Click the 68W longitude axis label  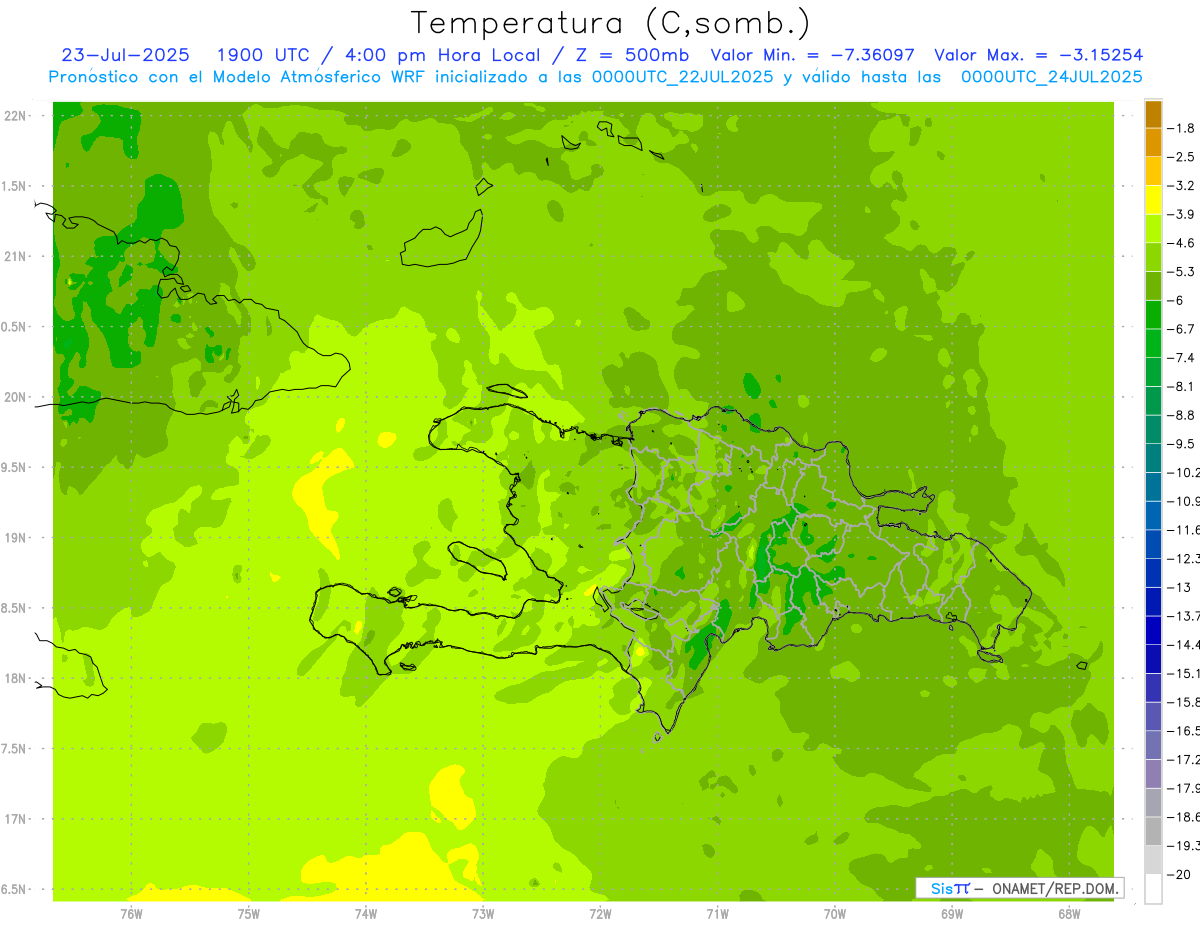click(1069, 913)
